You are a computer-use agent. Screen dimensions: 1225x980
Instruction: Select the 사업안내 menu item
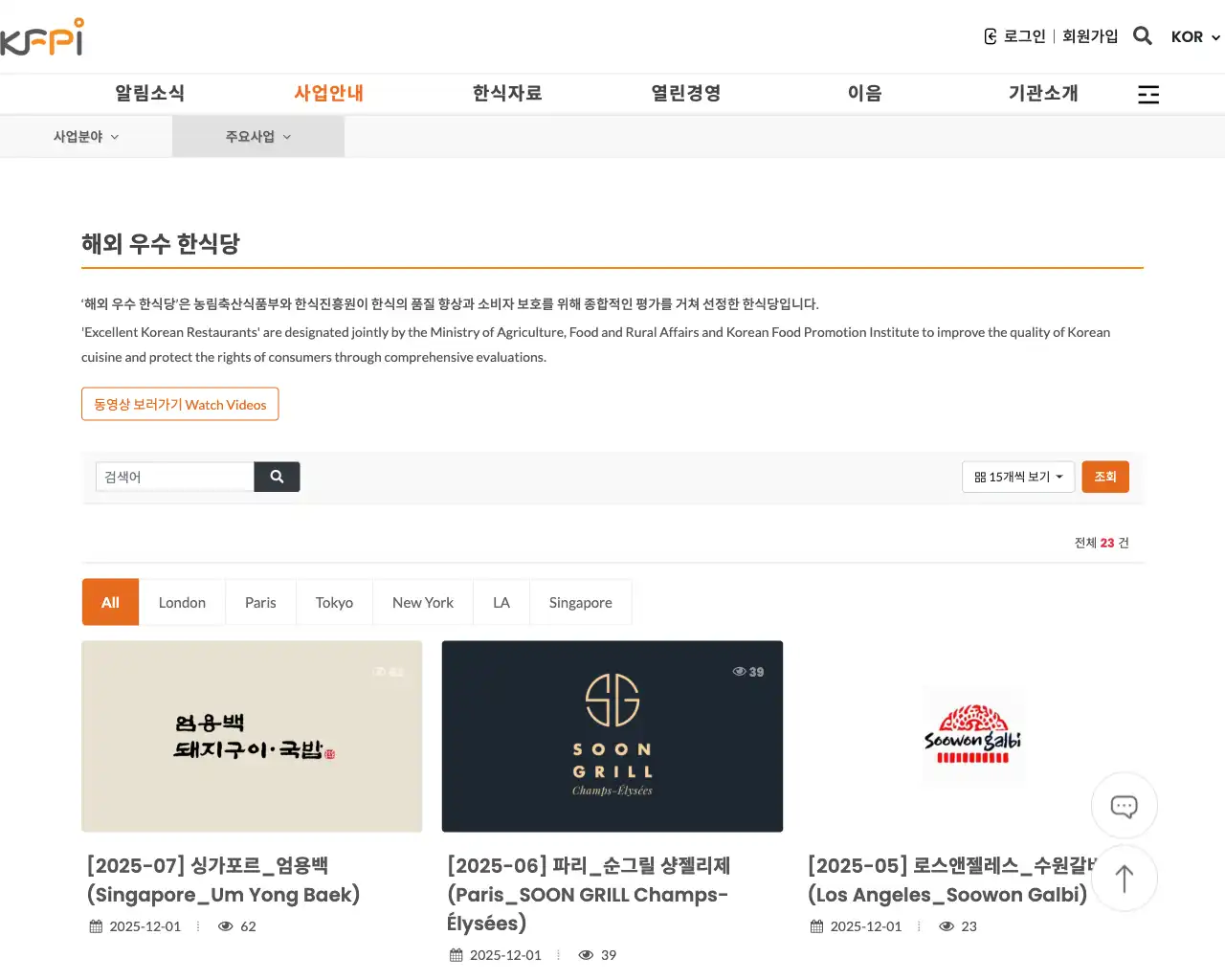point(328,93)
